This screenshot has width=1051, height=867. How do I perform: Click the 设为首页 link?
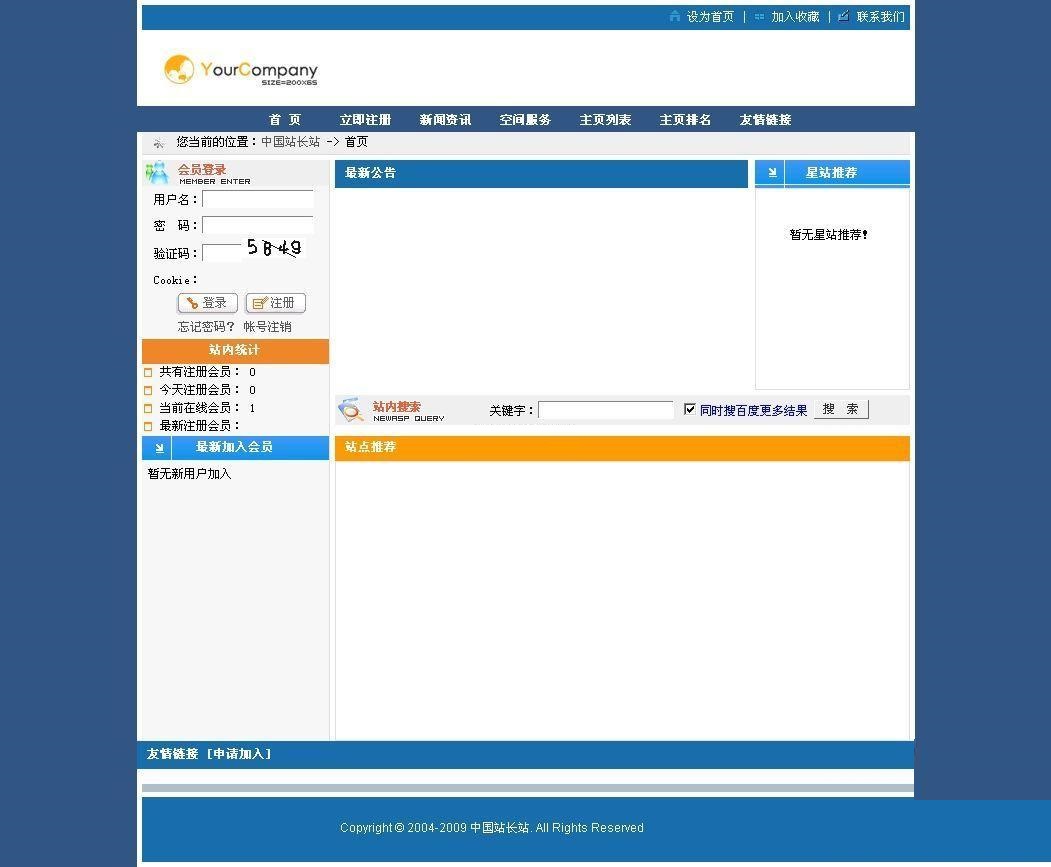pos(710,17)
